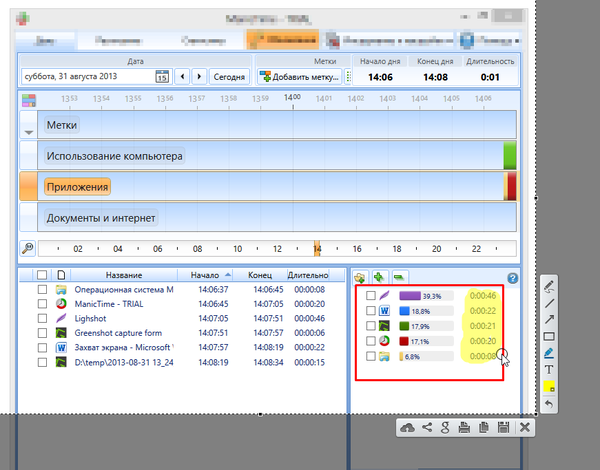The image size is (600, 470).
Task: Go to the next day arrow
Action: click(199, 77)
